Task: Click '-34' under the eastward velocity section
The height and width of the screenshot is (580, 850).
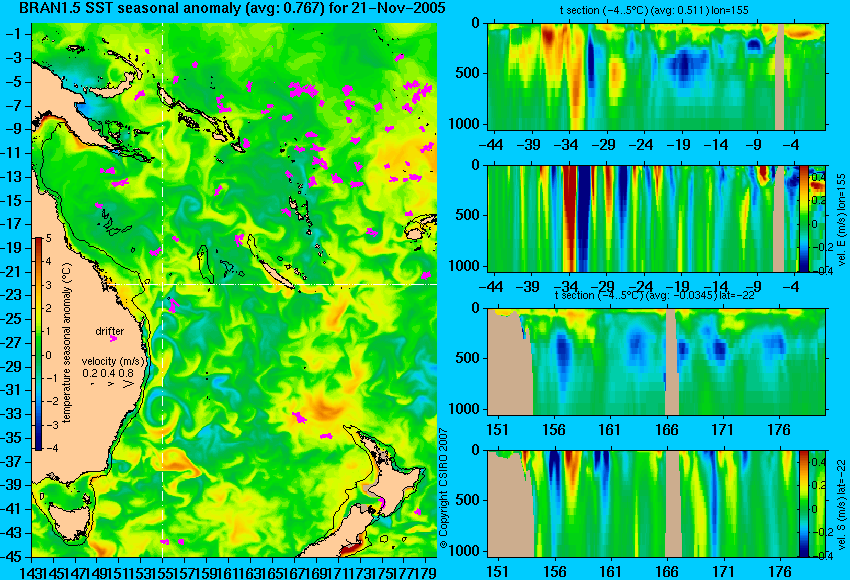Action: point(567,287)
